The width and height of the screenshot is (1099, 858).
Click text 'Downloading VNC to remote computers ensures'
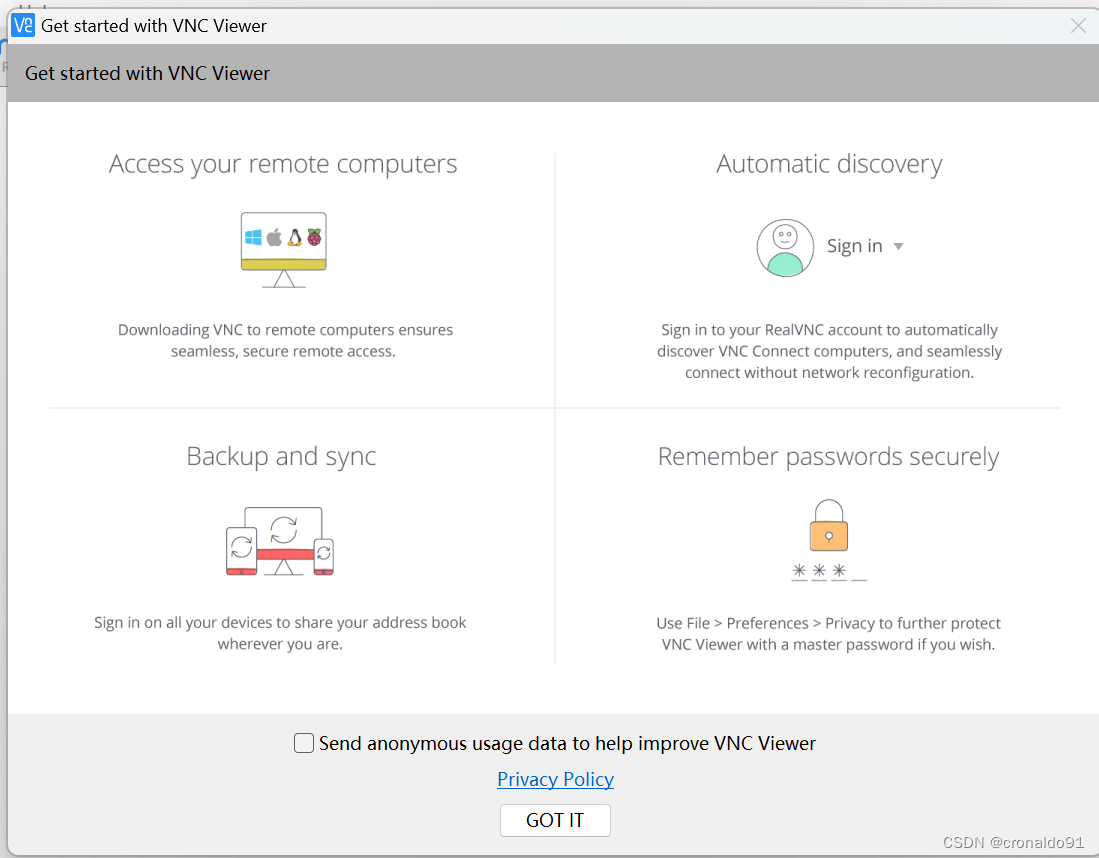coord(285,329)
